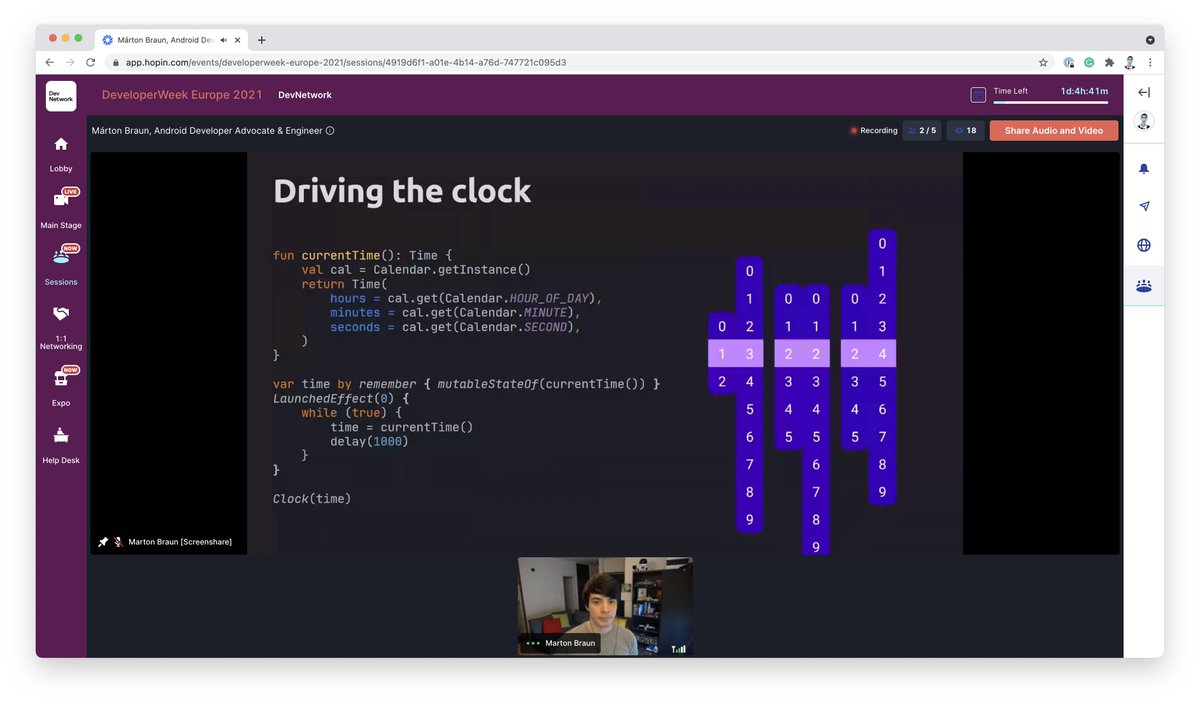Click the DevNetwork organizer link
Screen dimensions: 1200x705
point(305,95)
